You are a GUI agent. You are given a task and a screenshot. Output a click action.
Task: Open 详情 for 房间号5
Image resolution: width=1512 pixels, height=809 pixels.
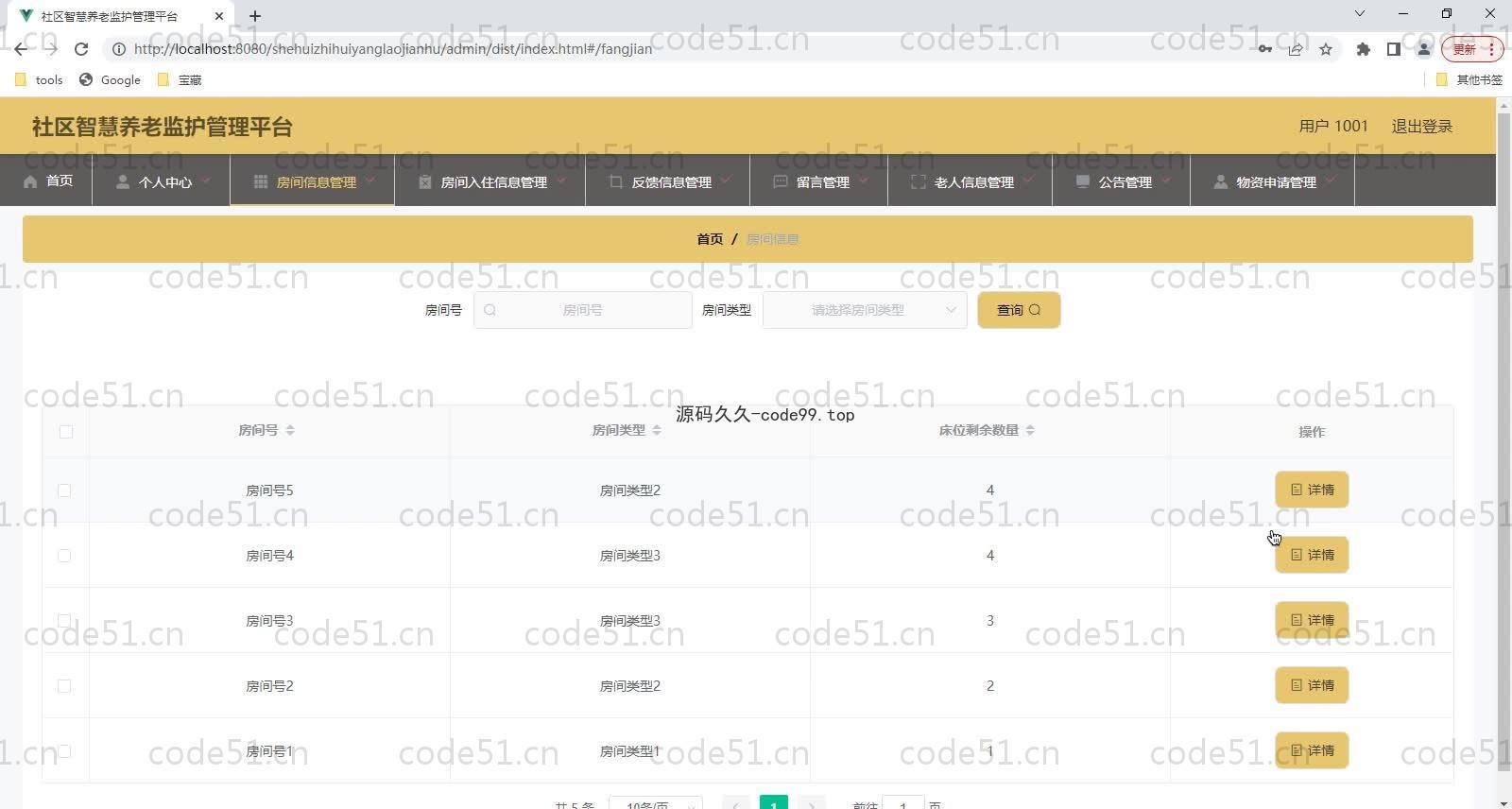tap(1312, 490)
